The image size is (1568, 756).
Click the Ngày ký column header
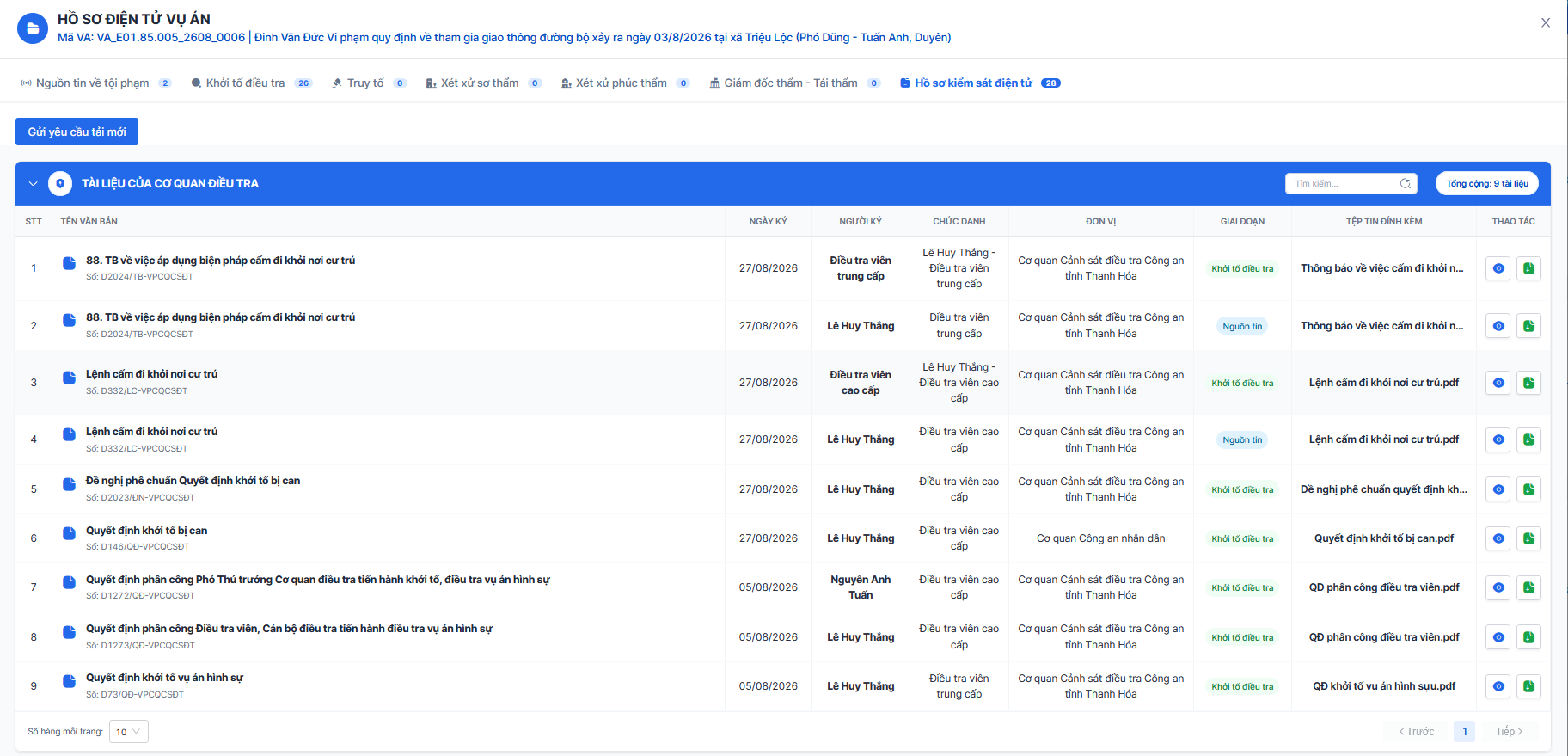pyautogui.click(x=768, y=222)
